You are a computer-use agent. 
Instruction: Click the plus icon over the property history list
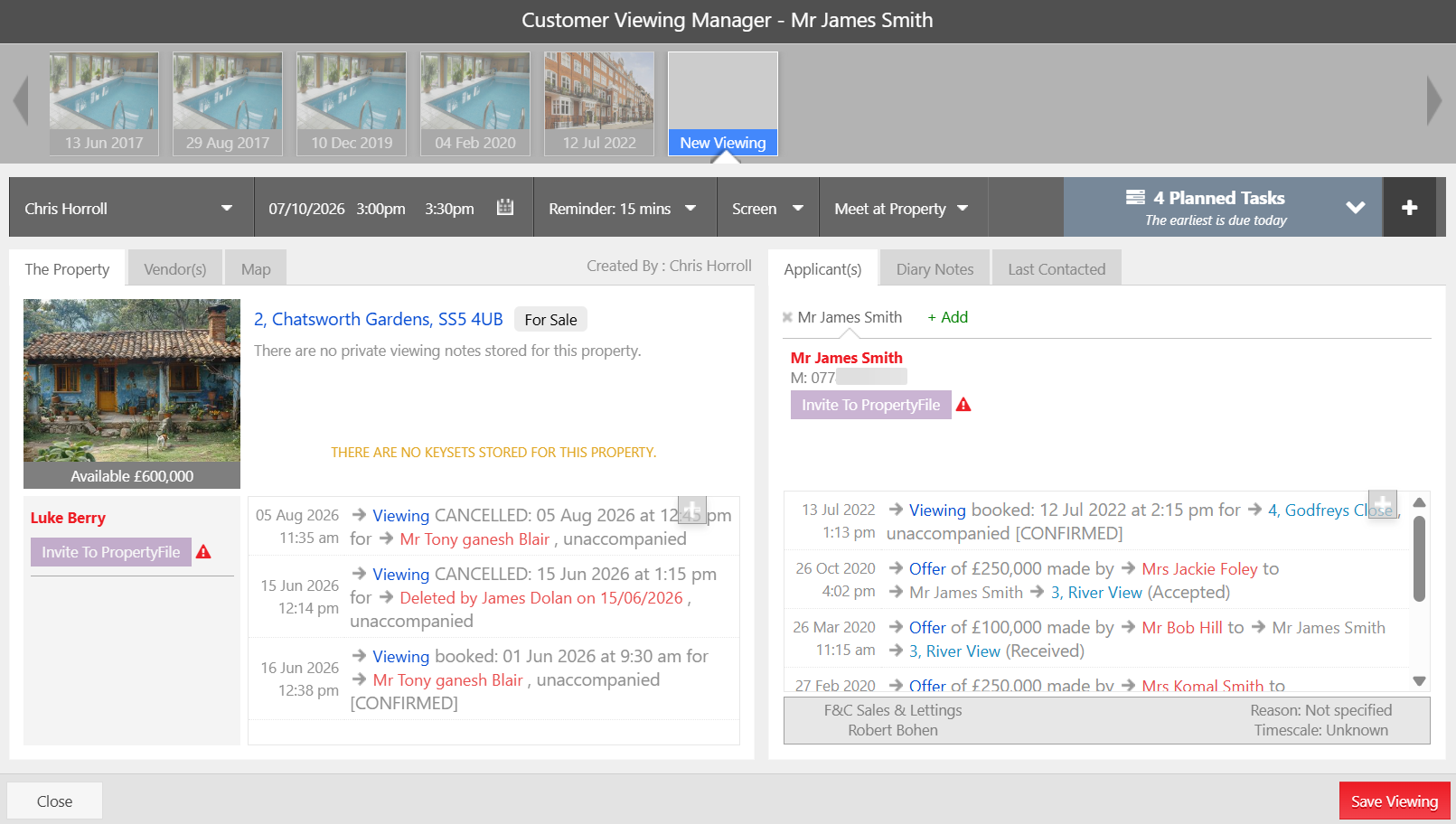pyautogui.click(x=691, y=510)
